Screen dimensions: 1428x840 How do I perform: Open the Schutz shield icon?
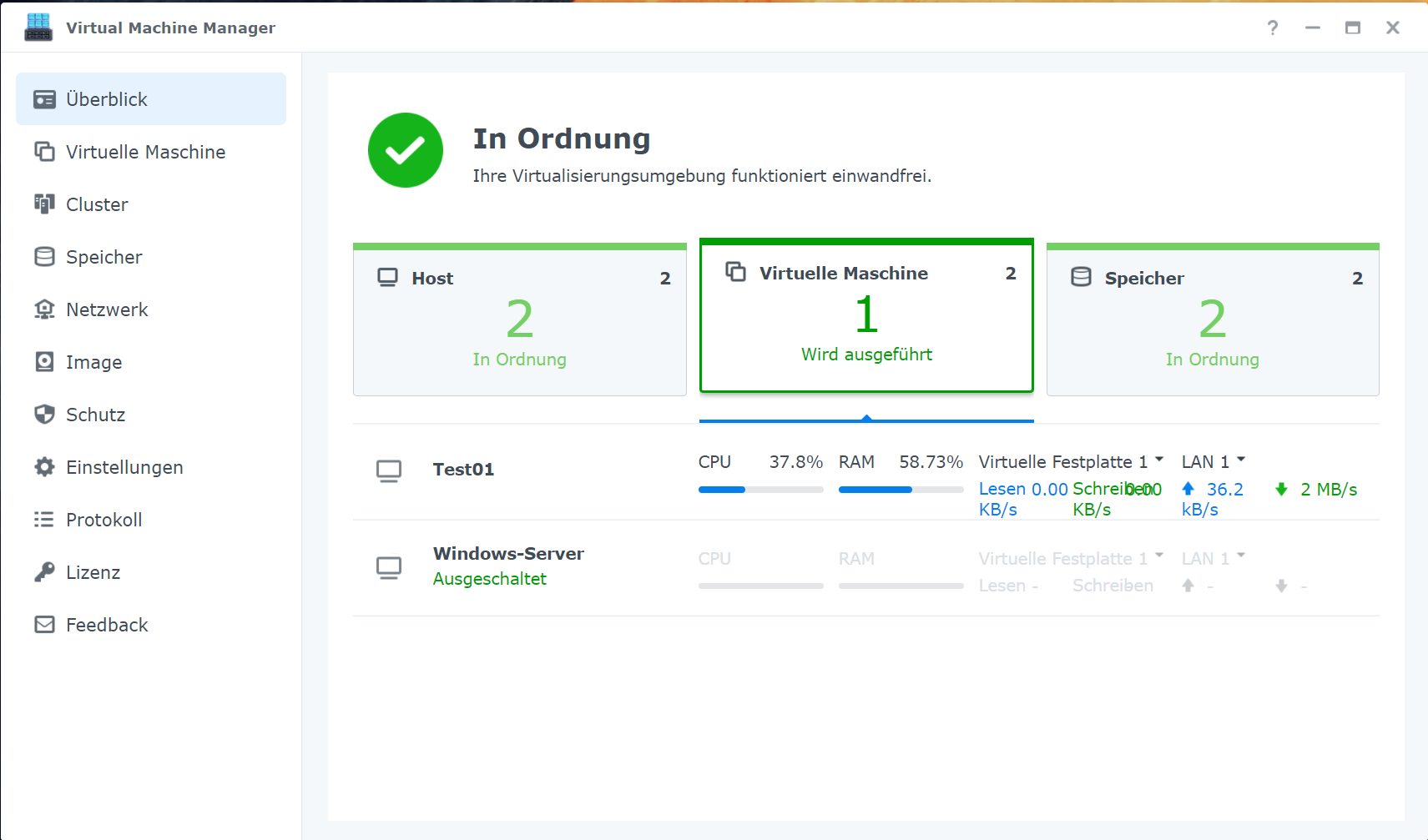click(45, 415)
